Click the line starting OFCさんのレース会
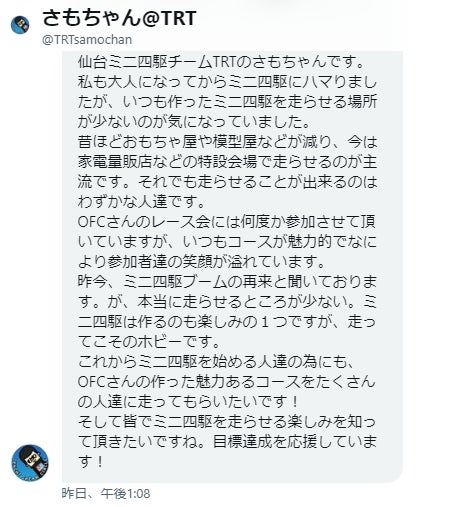476x507 pixels. pos(227,222)
